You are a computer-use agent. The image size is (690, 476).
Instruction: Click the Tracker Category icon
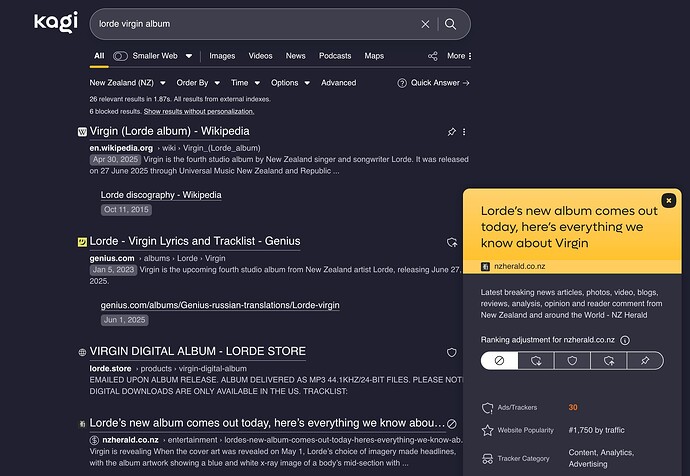pos(487,459)
